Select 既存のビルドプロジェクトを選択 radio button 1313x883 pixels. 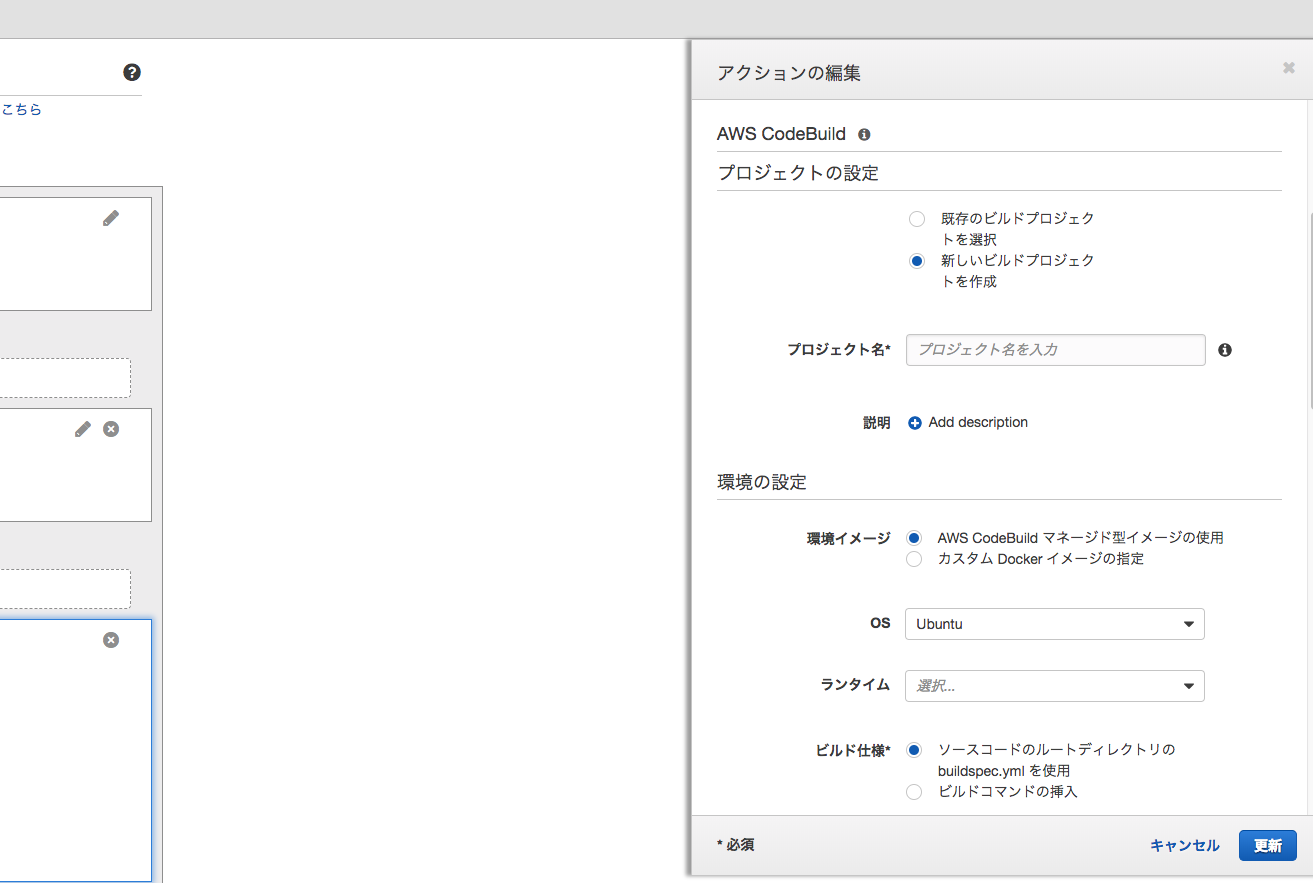(x=916, y=218)
